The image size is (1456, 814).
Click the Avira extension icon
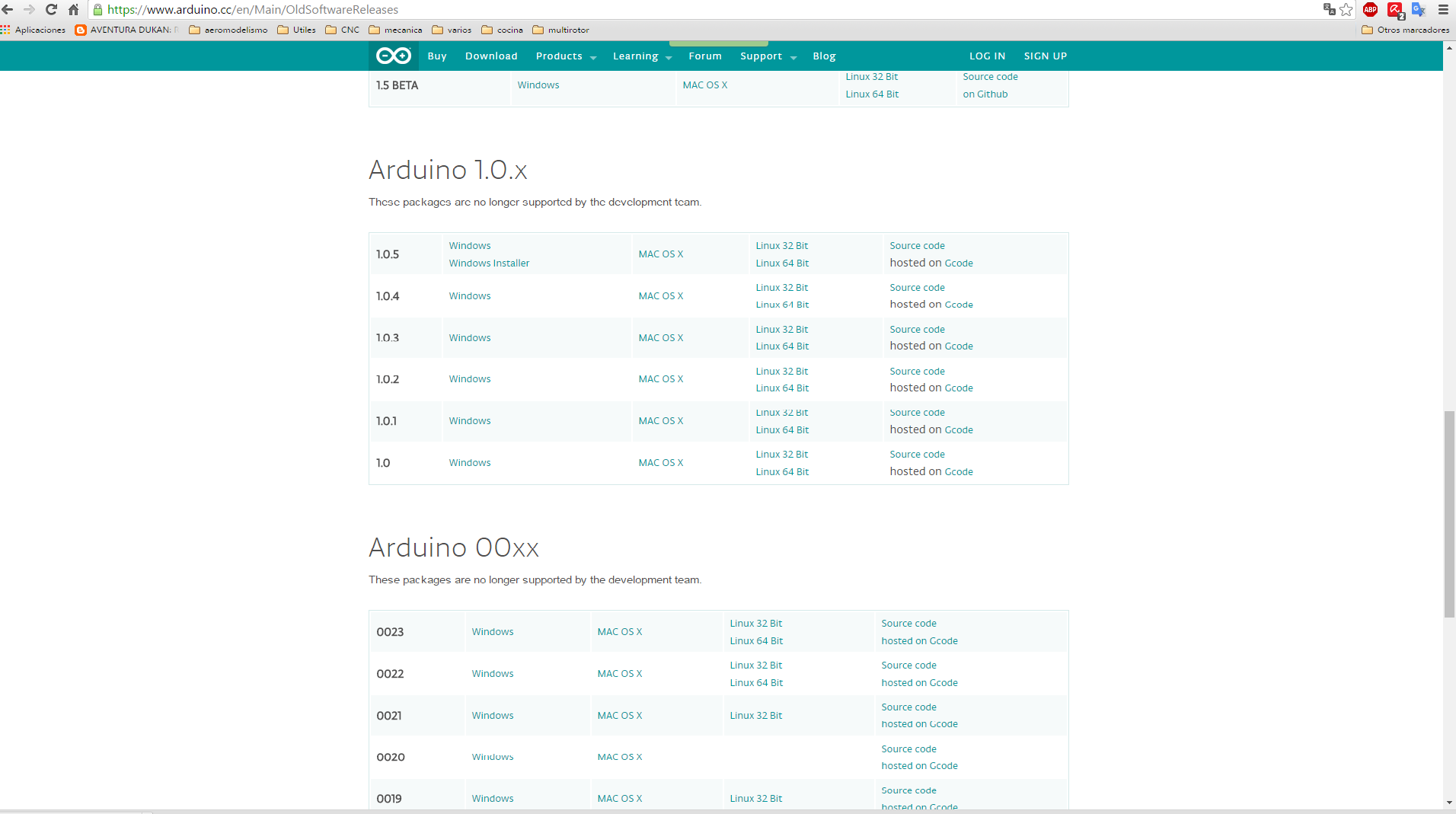(1395, 10)
